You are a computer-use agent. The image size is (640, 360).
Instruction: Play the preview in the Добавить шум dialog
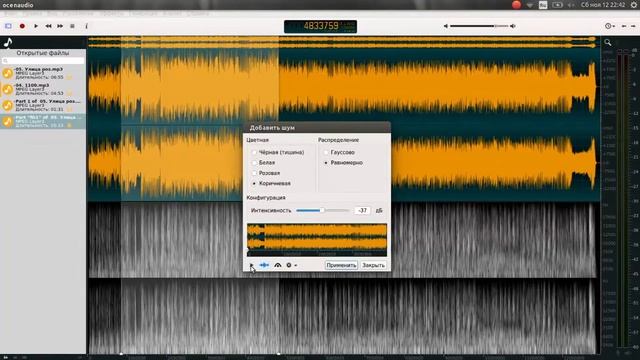[x=251, y=265]
